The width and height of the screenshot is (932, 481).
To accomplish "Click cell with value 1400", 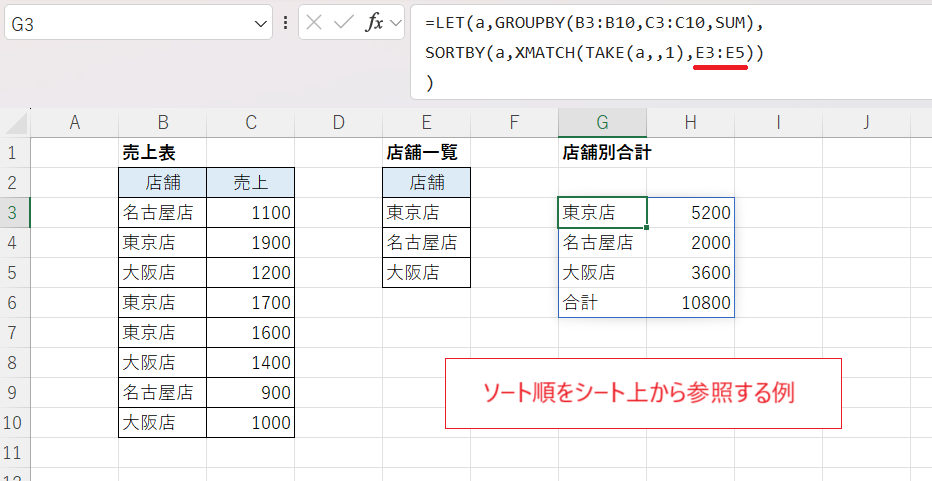I will (x=251, y=363).
